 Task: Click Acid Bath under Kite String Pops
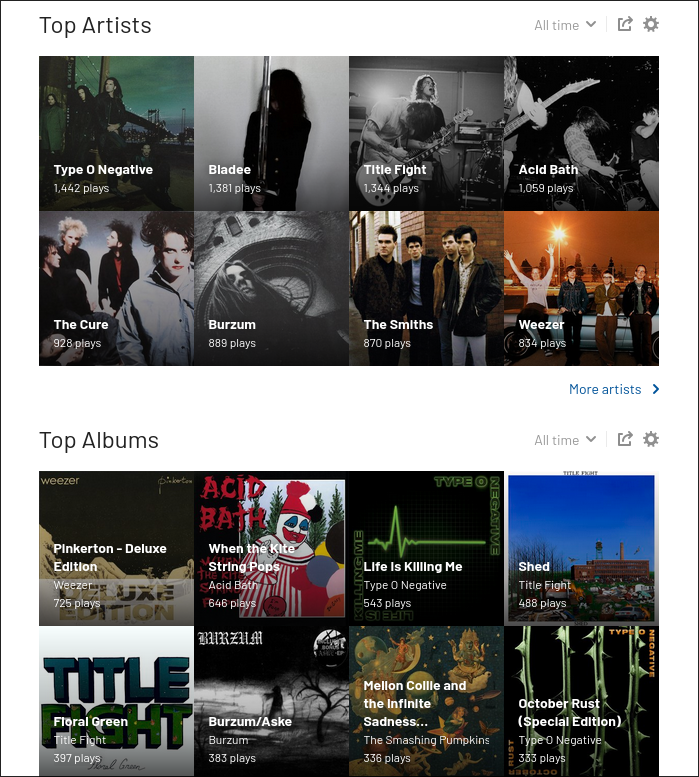233,585
